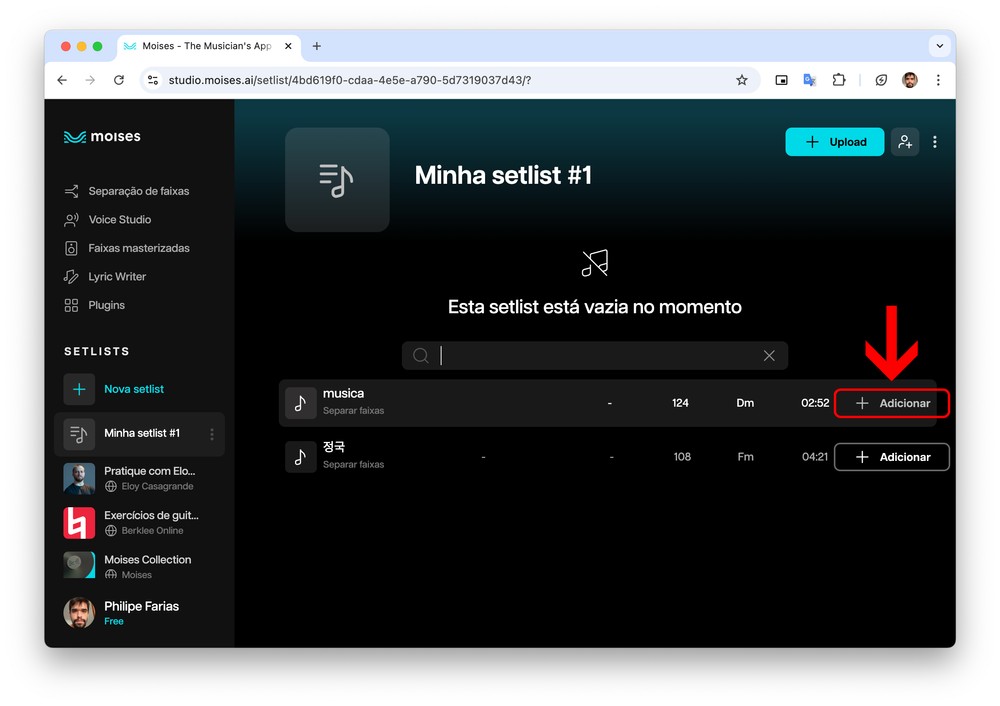Select the Moises - The Musician's App tab

pos(207,46)
